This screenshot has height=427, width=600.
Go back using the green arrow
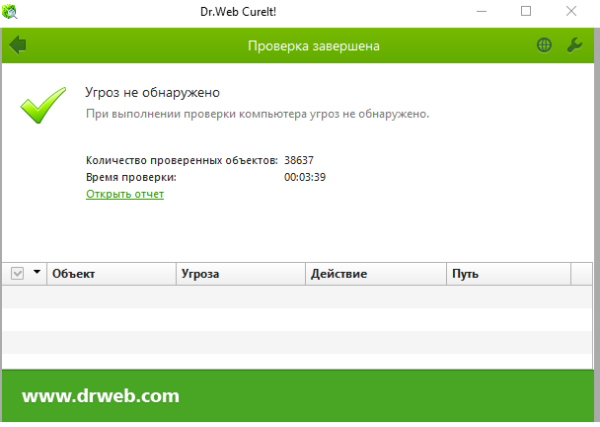[x=18, y=45]
